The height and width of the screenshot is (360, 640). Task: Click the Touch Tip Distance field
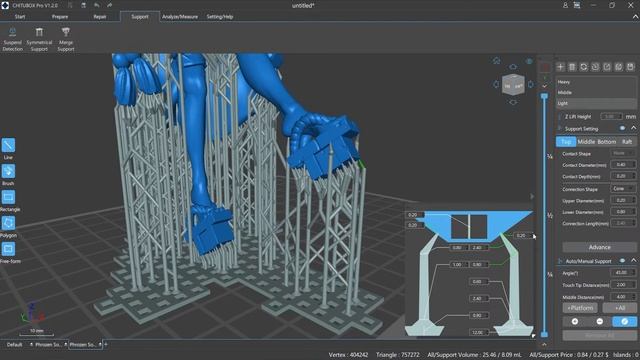point(623,284)
